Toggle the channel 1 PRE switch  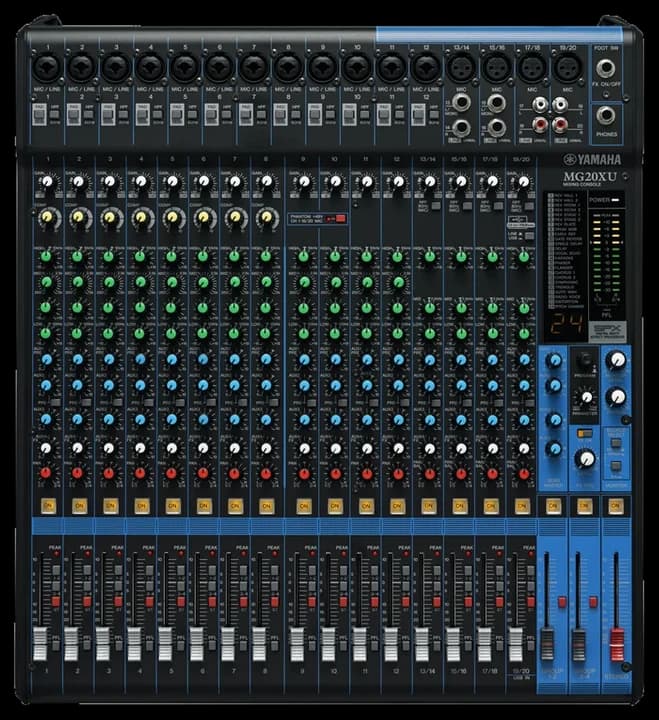coord(55,403)
